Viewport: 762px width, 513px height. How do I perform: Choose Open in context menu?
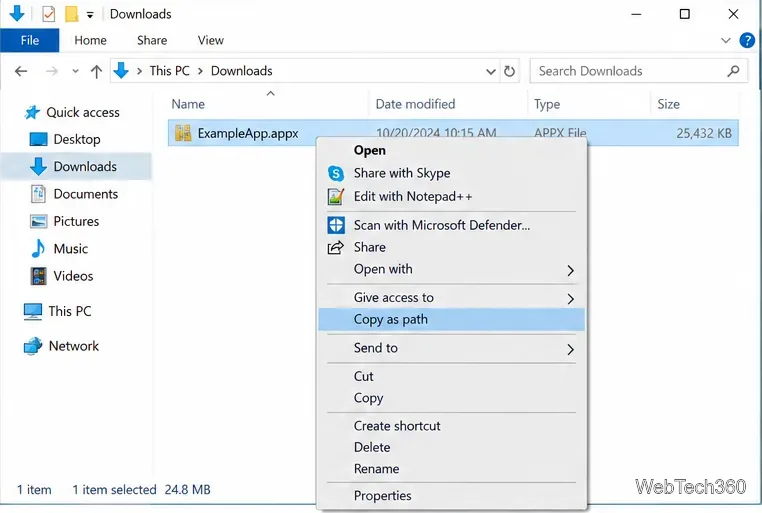pyautogui.click(x=451, y=151)
